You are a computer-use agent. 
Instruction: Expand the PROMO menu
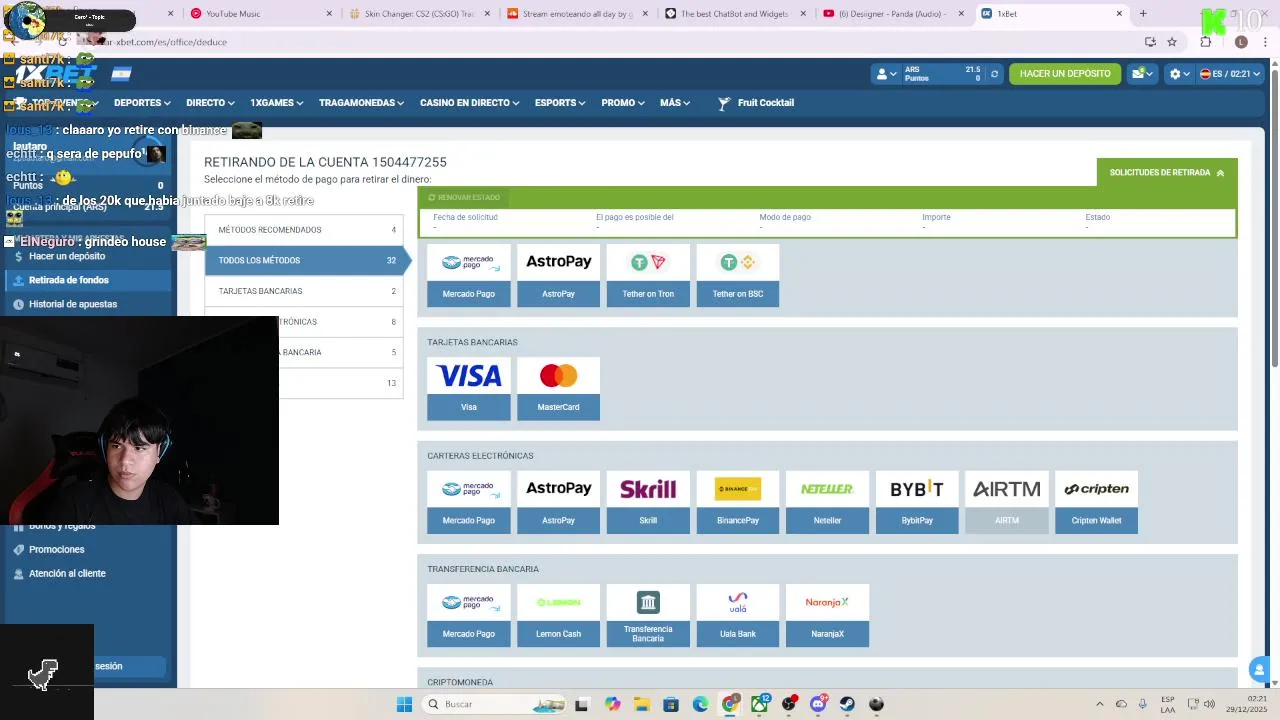pyautogui.click(x=623, y=103)
